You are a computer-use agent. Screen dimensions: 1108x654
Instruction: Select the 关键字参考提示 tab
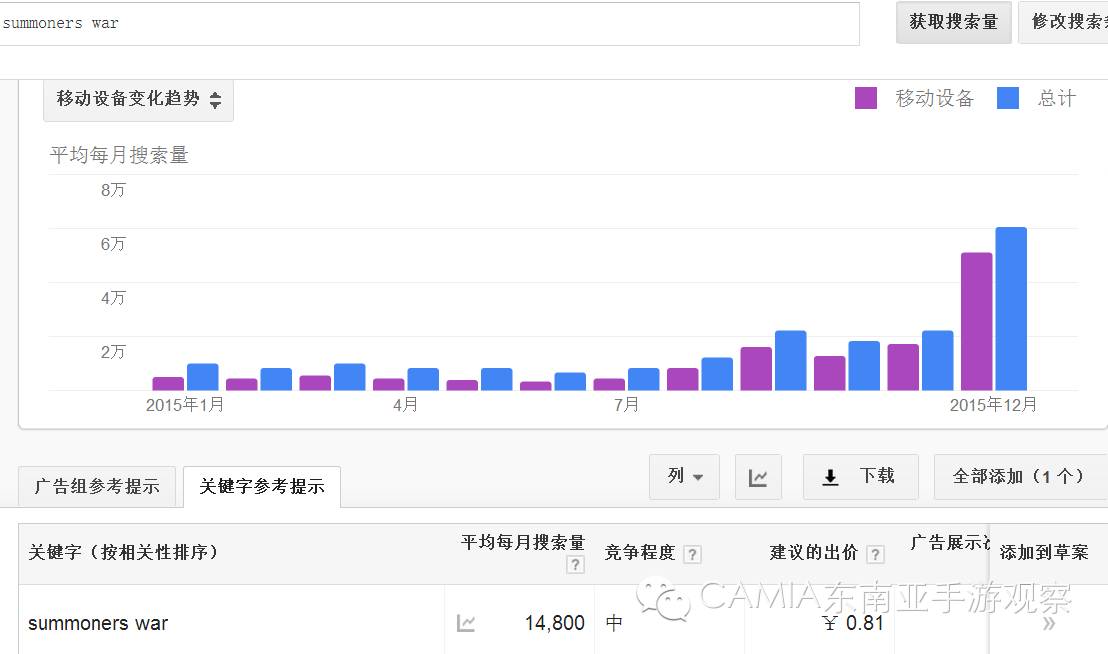point(261,487)
